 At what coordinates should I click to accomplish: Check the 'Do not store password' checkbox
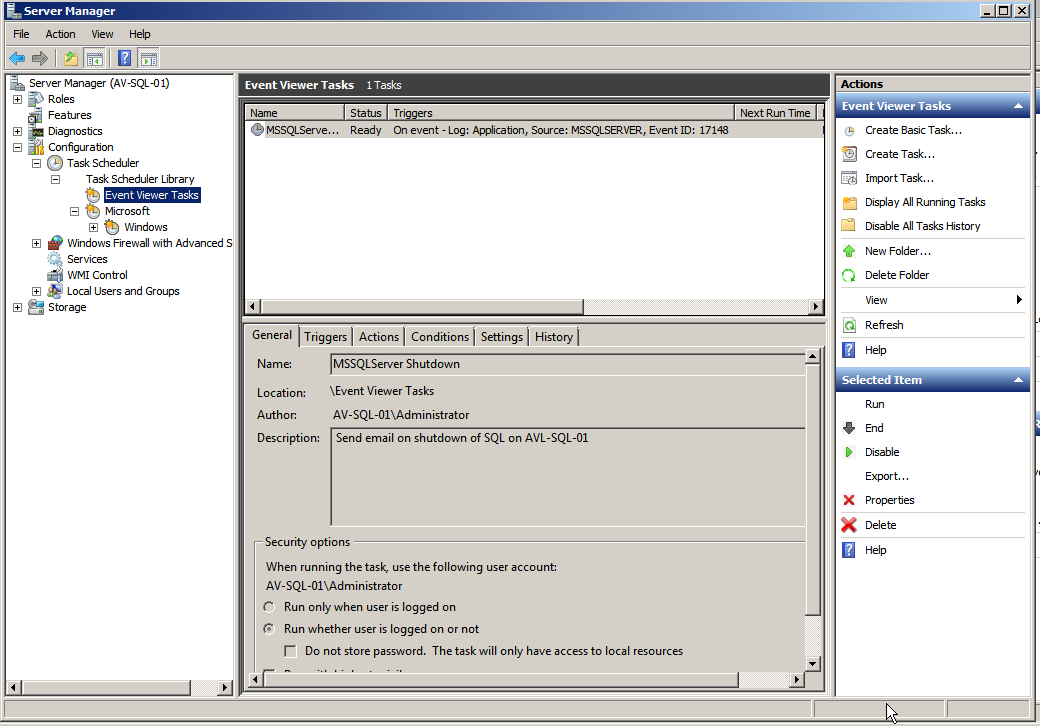290,651
